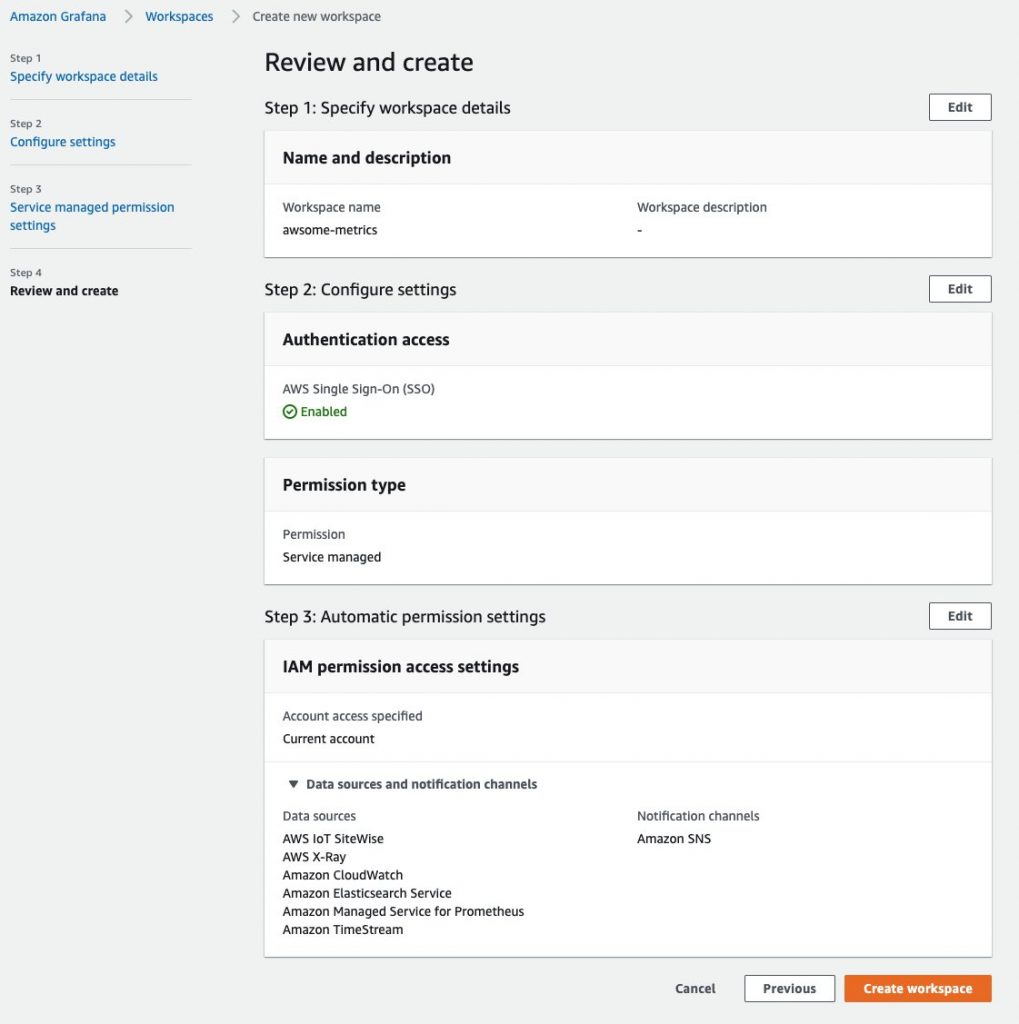
Task: Select workspace name awsome-metrics text
Action: point(330,230)
